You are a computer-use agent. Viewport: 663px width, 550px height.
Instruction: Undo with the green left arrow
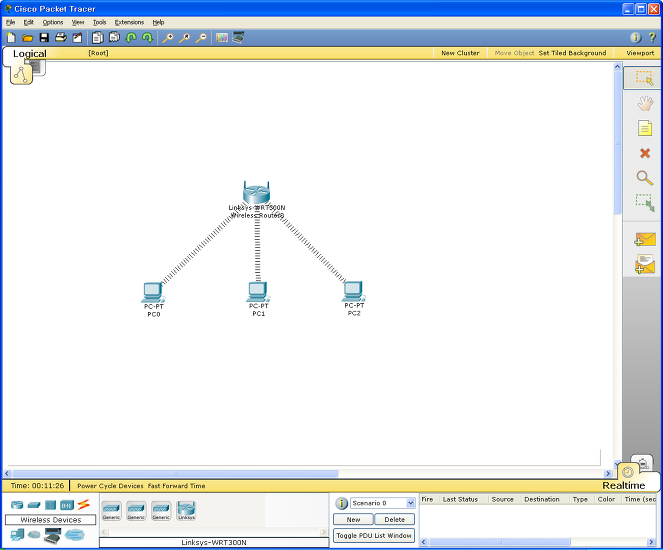pos(131,38)
